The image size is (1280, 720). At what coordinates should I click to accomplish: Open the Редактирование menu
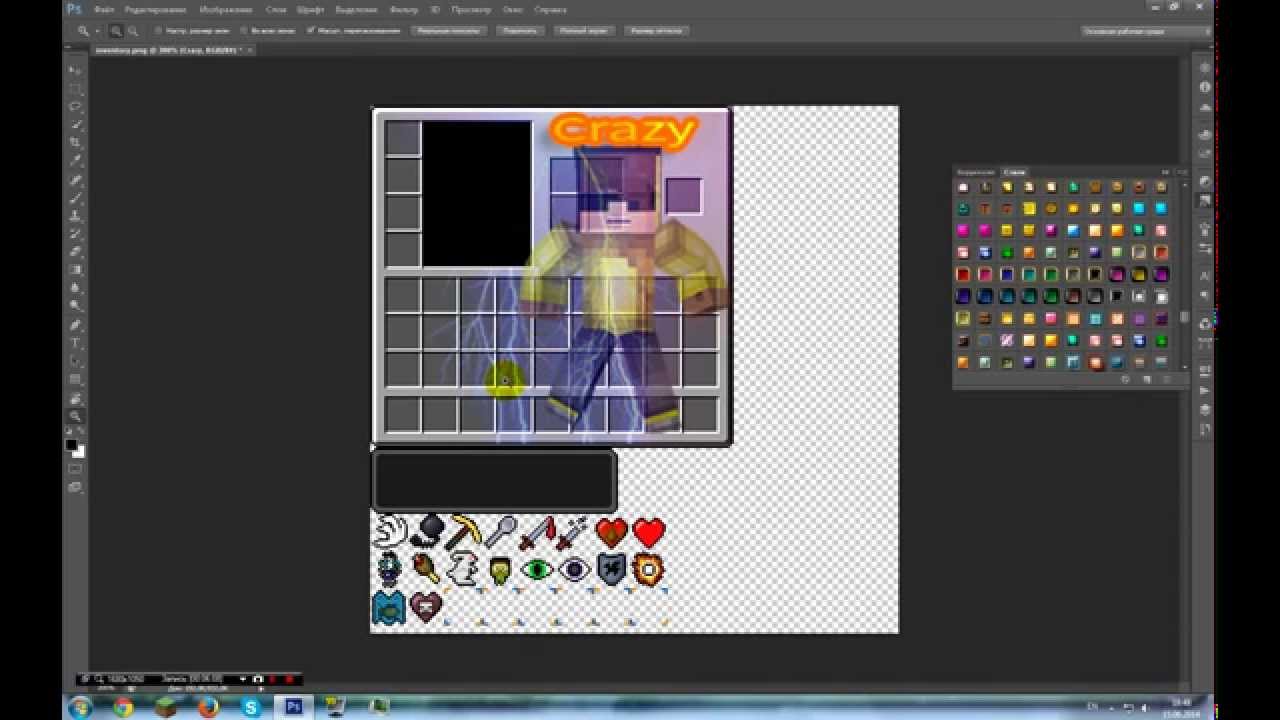point(155,9)
